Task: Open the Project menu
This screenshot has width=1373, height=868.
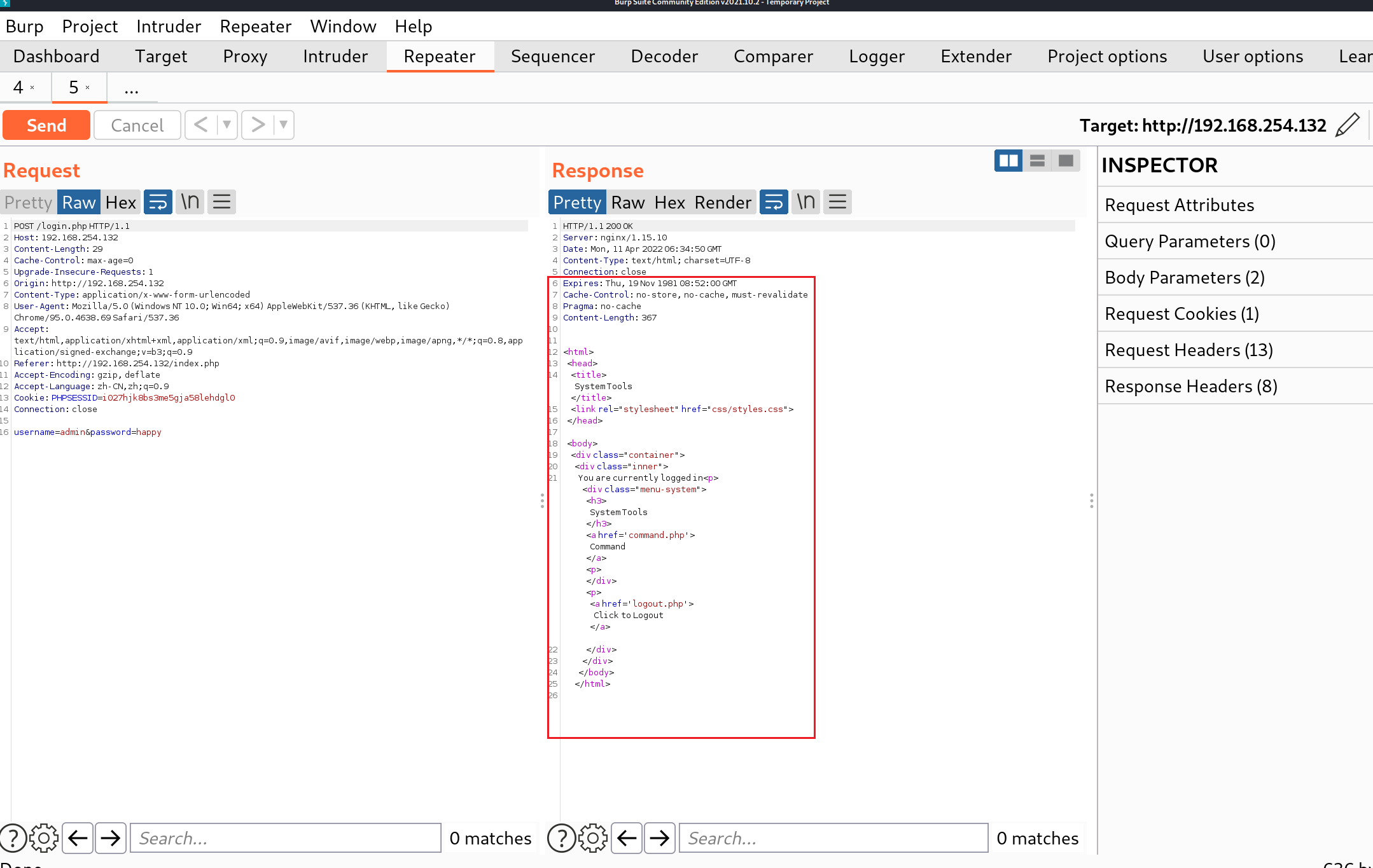Action: click(90, 27)
